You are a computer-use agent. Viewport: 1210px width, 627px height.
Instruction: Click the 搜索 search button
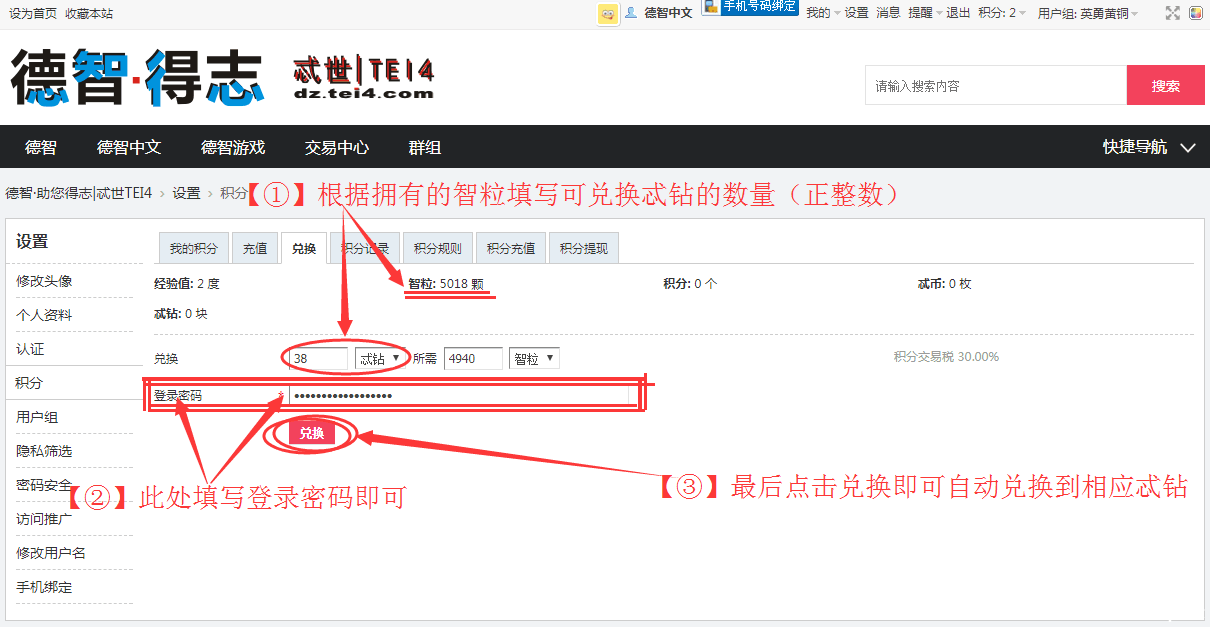tap(1166, 85)
